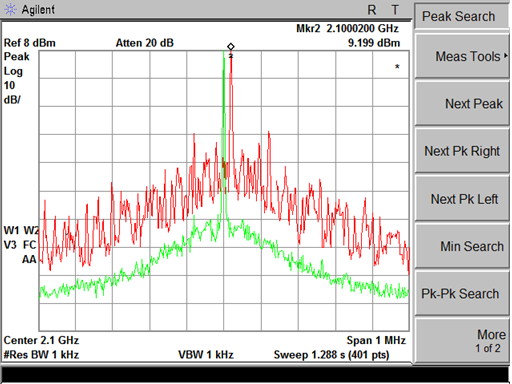
Task: Select the Mkr2 diamond marker on trace
Action: click(x=231, y=47)
